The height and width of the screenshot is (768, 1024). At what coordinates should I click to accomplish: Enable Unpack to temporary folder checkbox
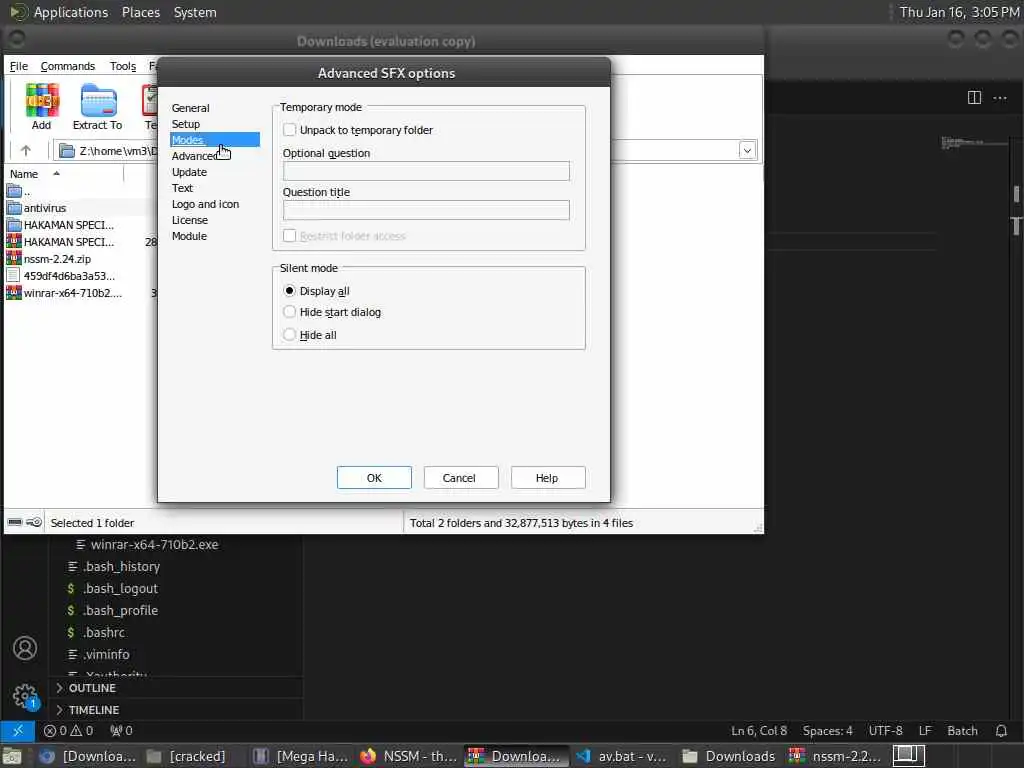pos(289,130)
